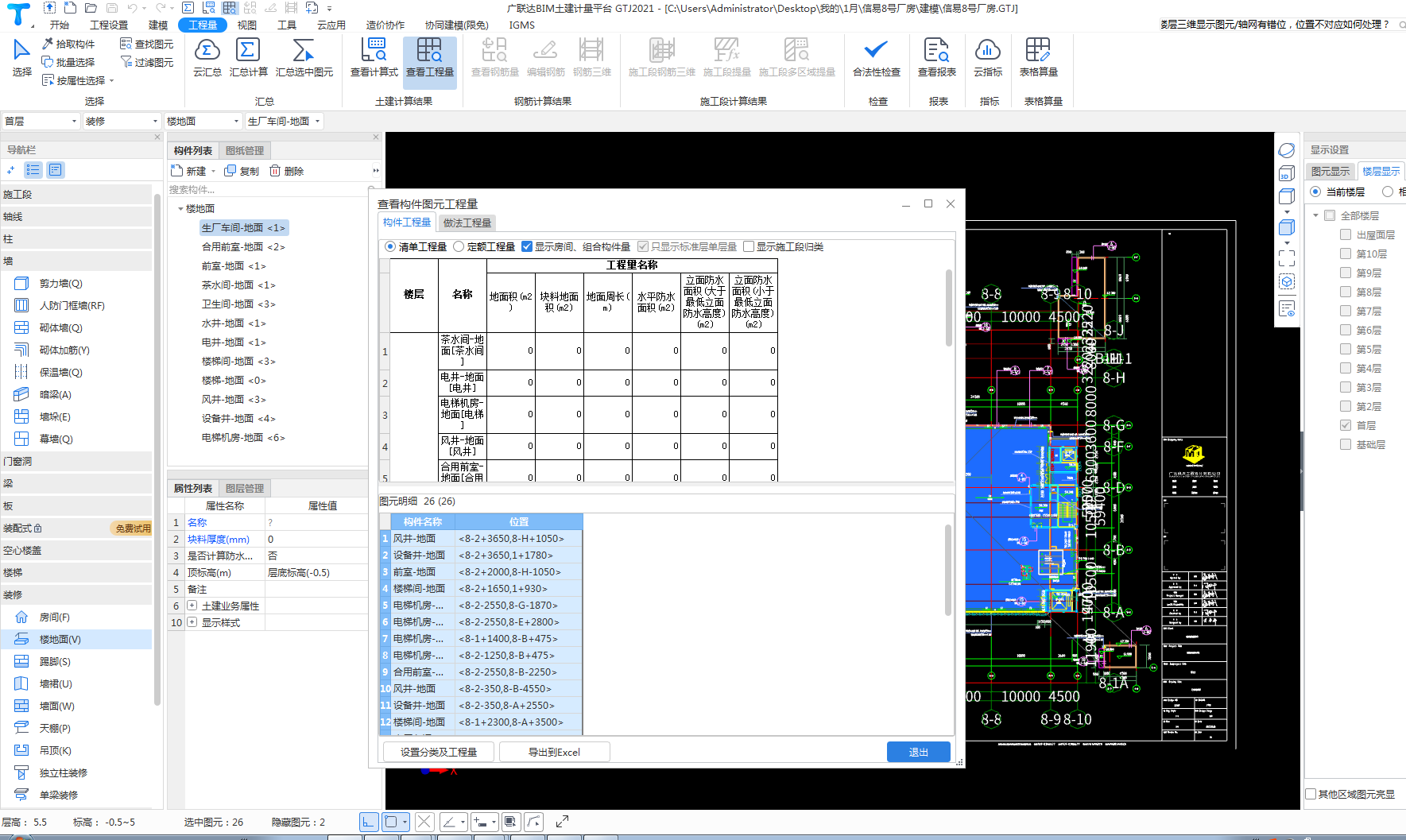Click the 块料厚度 value cell
The height and width of the screenshot is (840, 1406).
(316, 539)
